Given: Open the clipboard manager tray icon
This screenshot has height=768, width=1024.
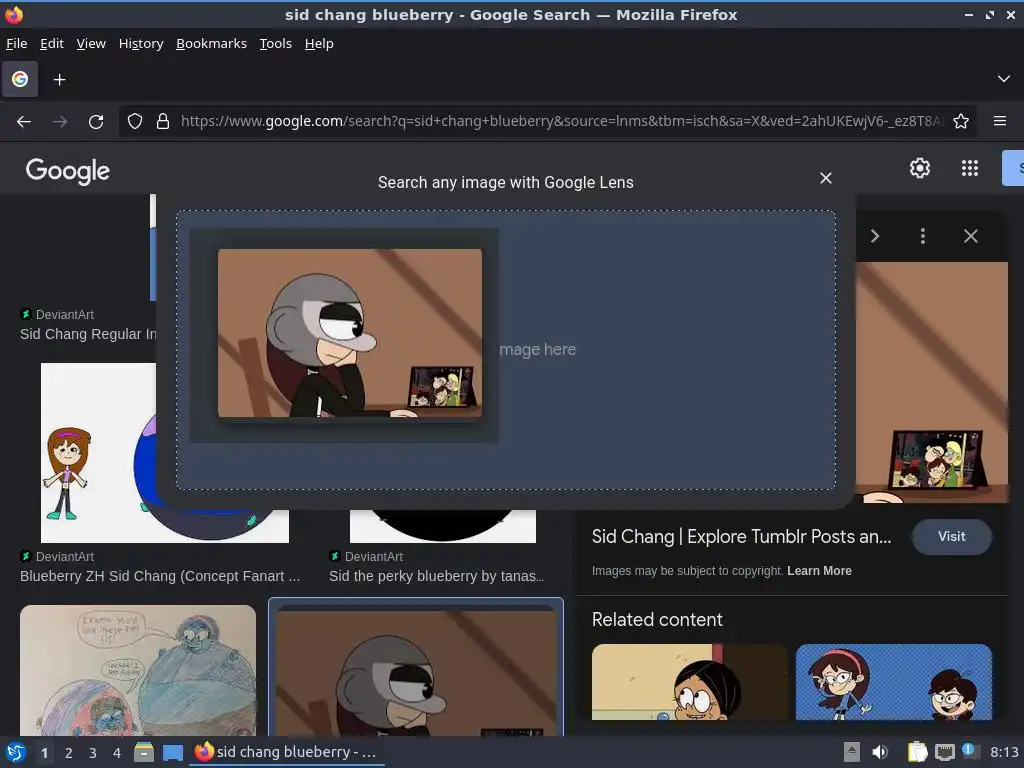Looking at the screenshot, I should click(917, 752).
